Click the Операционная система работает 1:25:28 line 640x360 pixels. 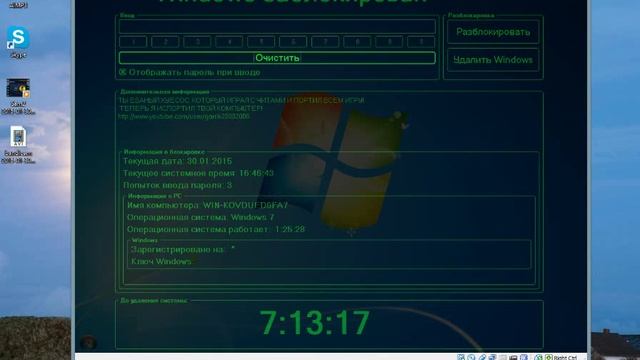pyautogui.click(x=216, y=229)
